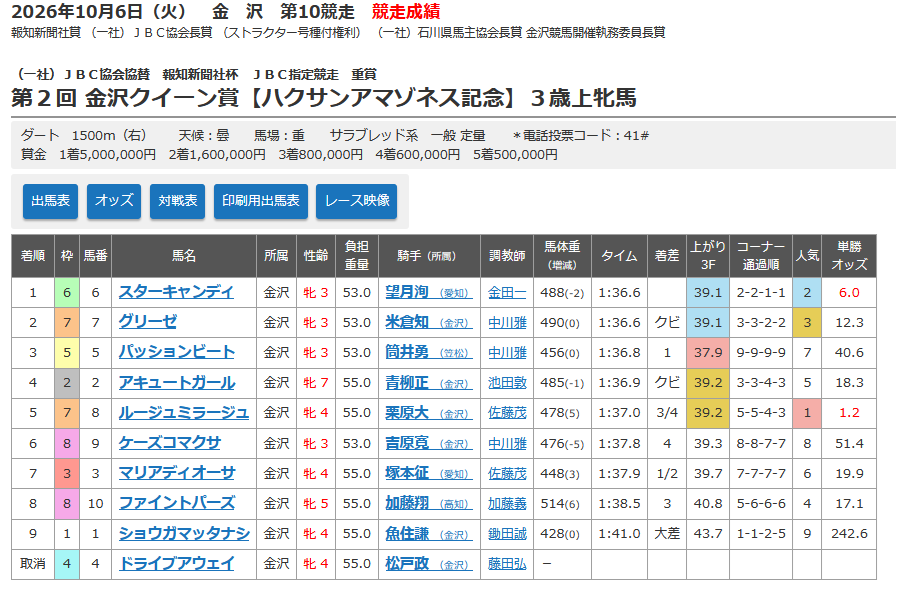
Task: Select the コーナー通過順 column header
Action: pyautogui.click(x=761, y=256)
